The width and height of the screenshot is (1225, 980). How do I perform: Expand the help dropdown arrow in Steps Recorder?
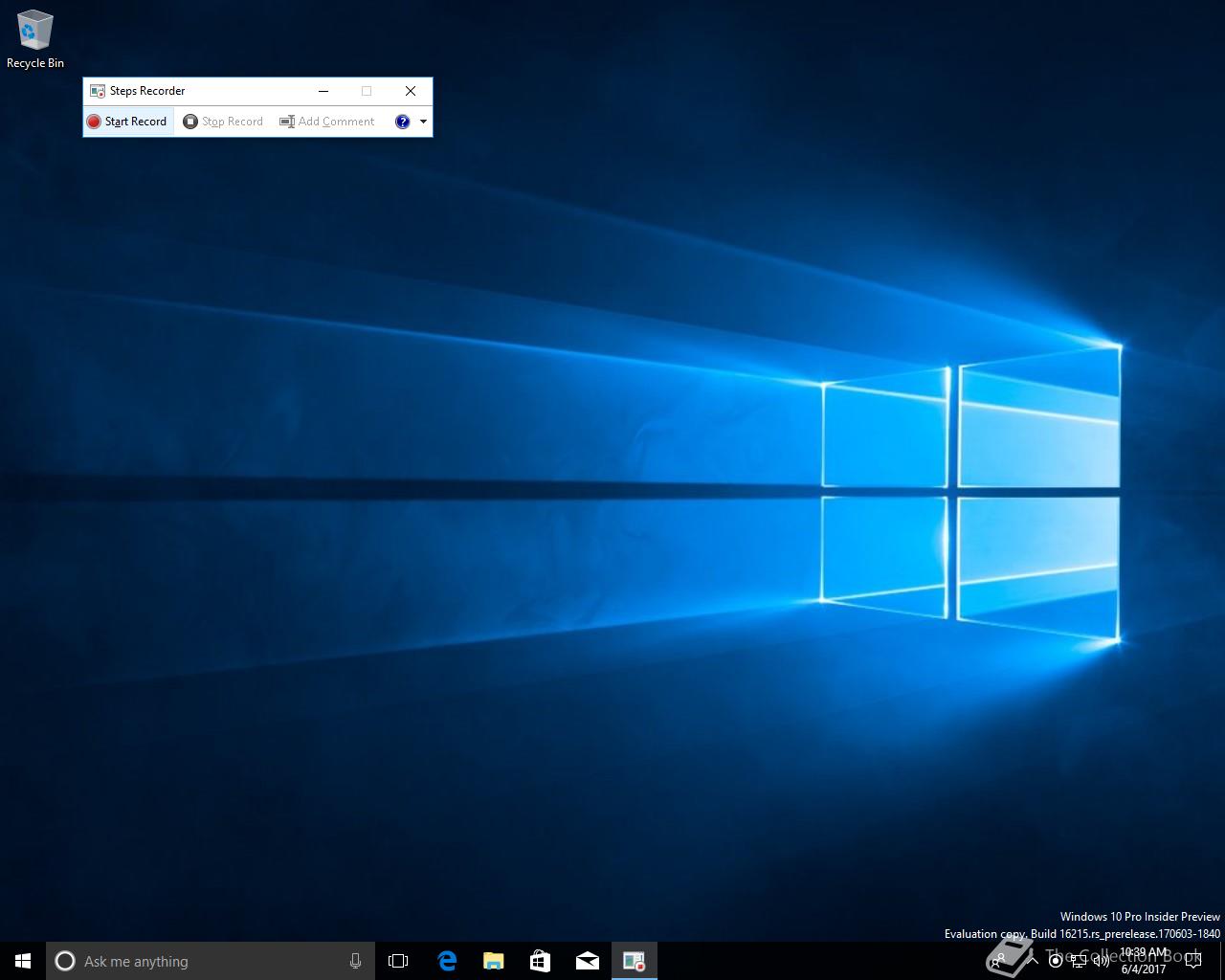click(423, 122)
